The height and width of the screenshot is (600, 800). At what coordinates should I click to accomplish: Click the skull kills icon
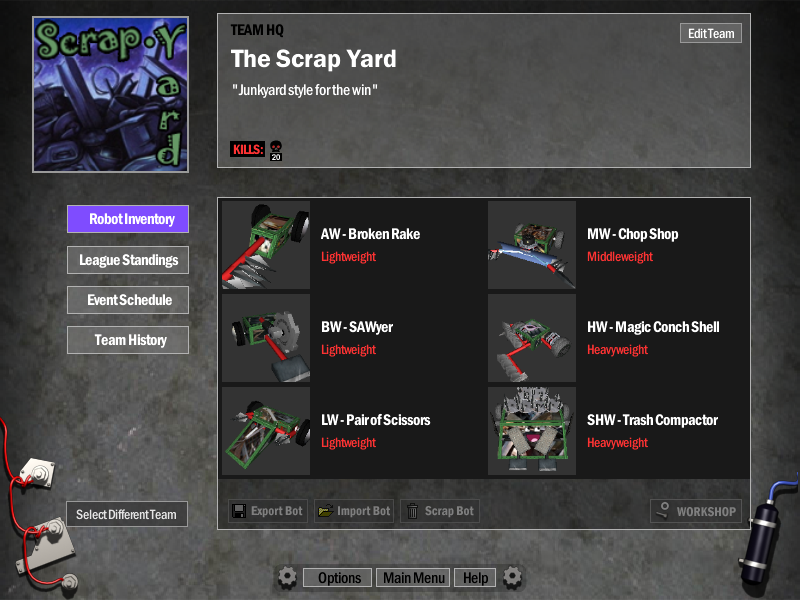pos(276,151)
